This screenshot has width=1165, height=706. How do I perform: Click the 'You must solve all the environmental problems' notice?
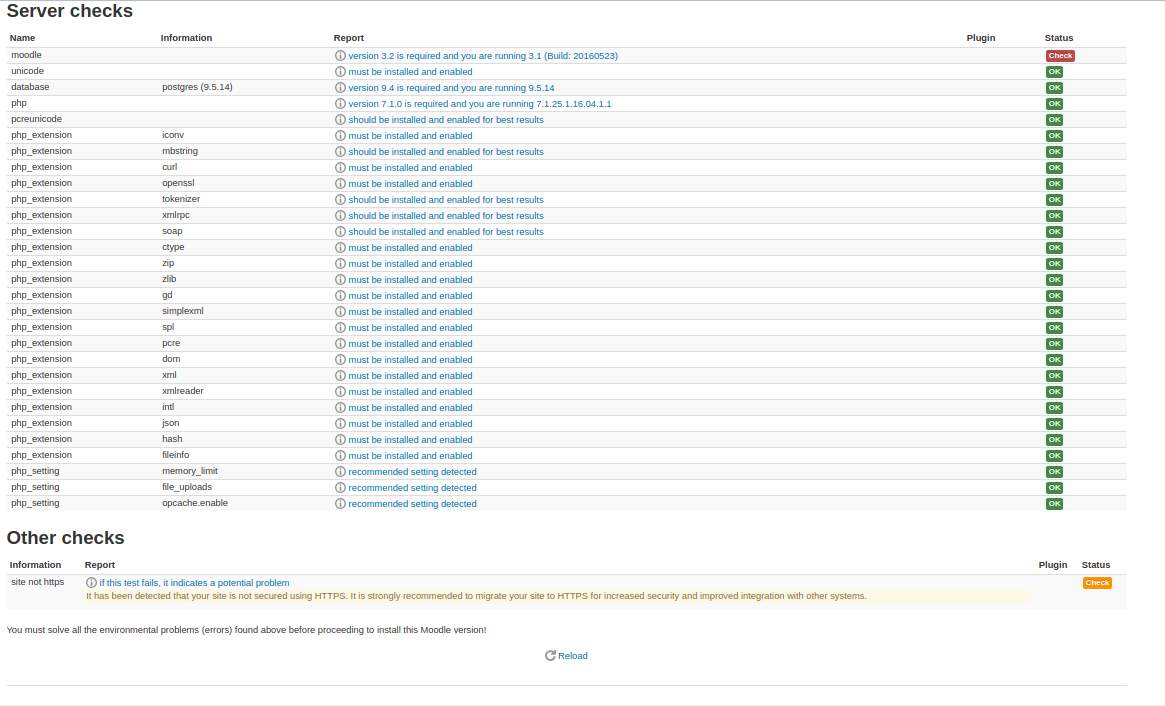247,630
